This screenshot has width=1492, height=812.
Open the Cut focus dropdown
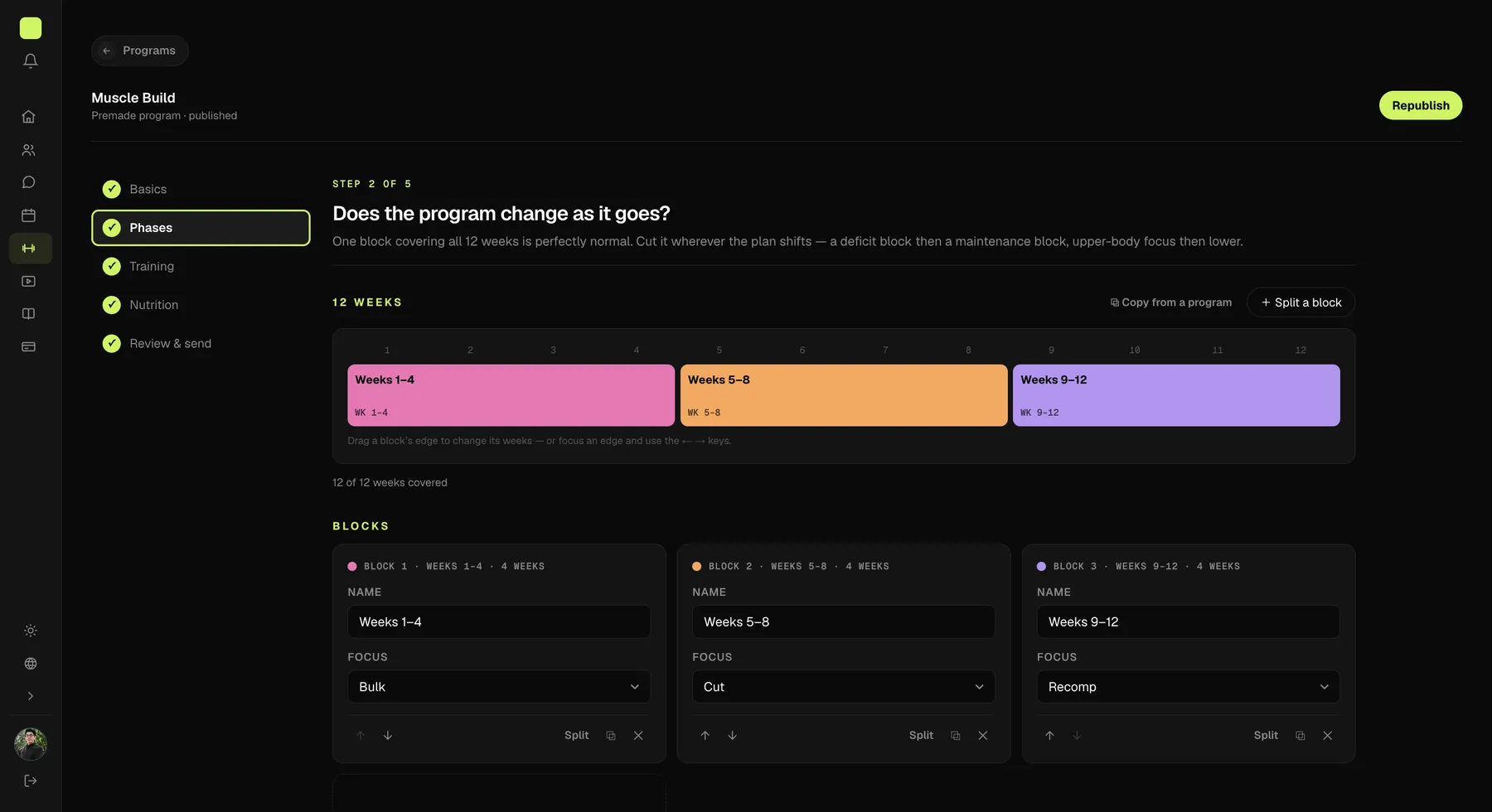click(844, 687)
